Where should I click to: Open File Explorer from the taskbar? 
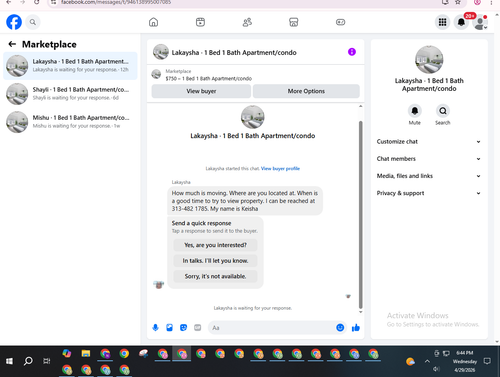tap(86, 353)
